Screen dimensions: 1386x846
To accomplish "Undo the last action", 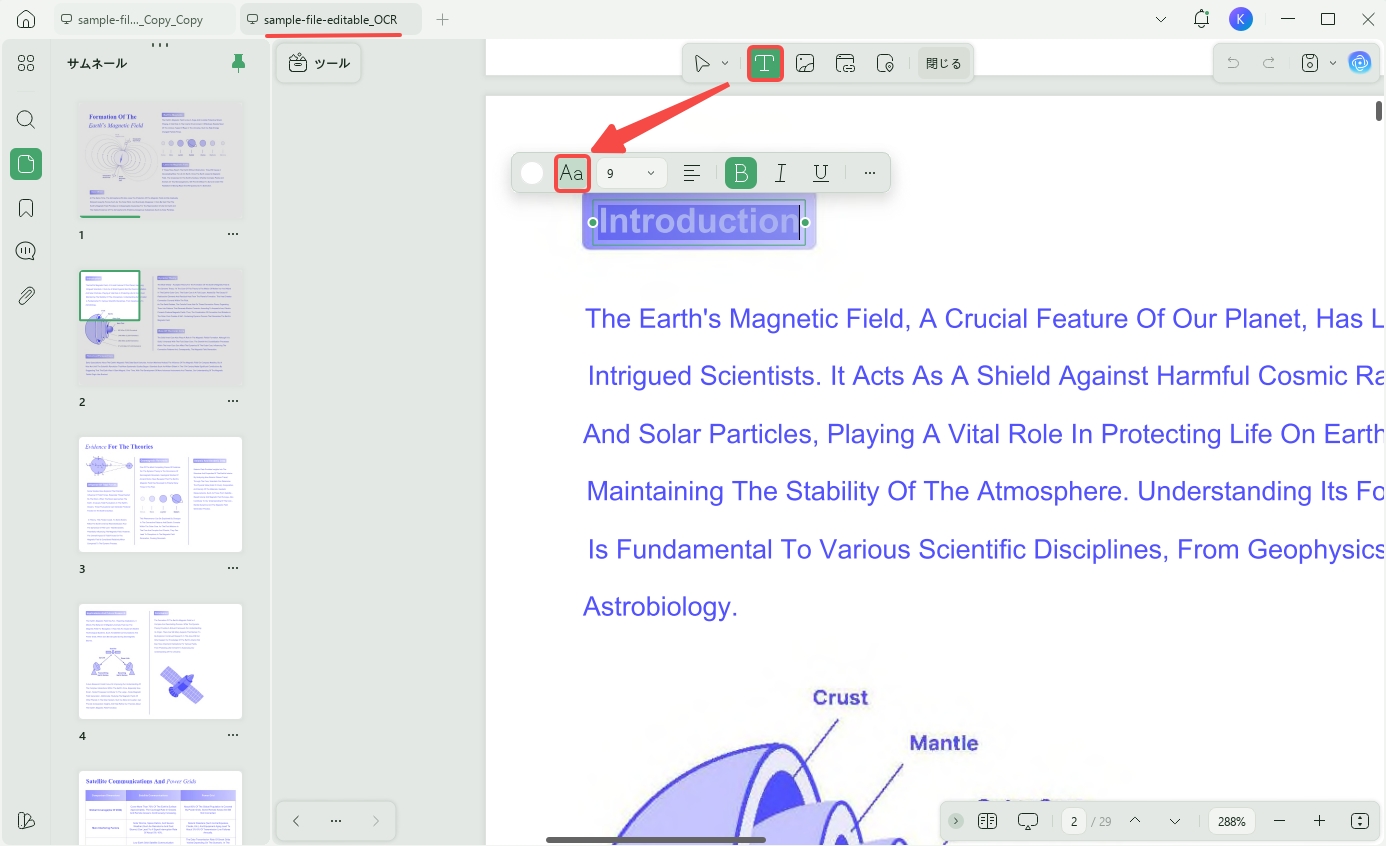I will point(1233,63).
